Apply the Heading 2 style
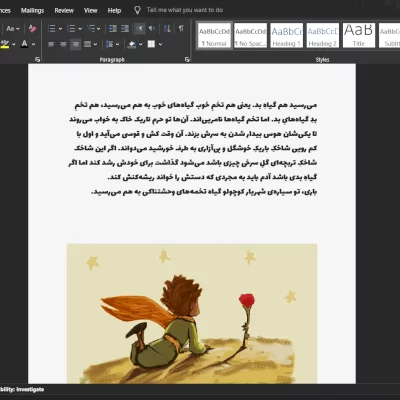400x400 pixels. point(323,36)
